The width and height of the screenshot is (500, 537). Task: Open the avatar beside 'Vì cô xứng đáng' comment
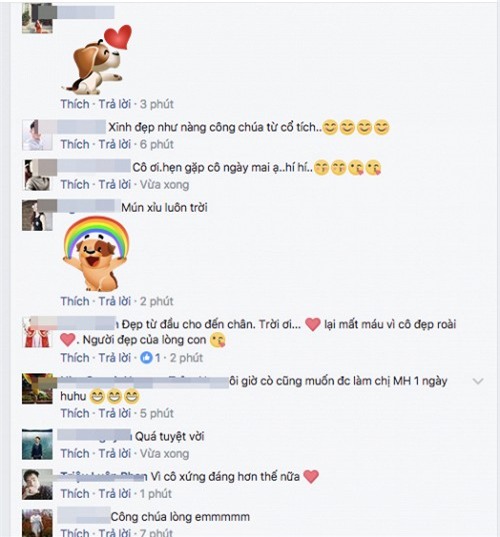coord(37,484)
